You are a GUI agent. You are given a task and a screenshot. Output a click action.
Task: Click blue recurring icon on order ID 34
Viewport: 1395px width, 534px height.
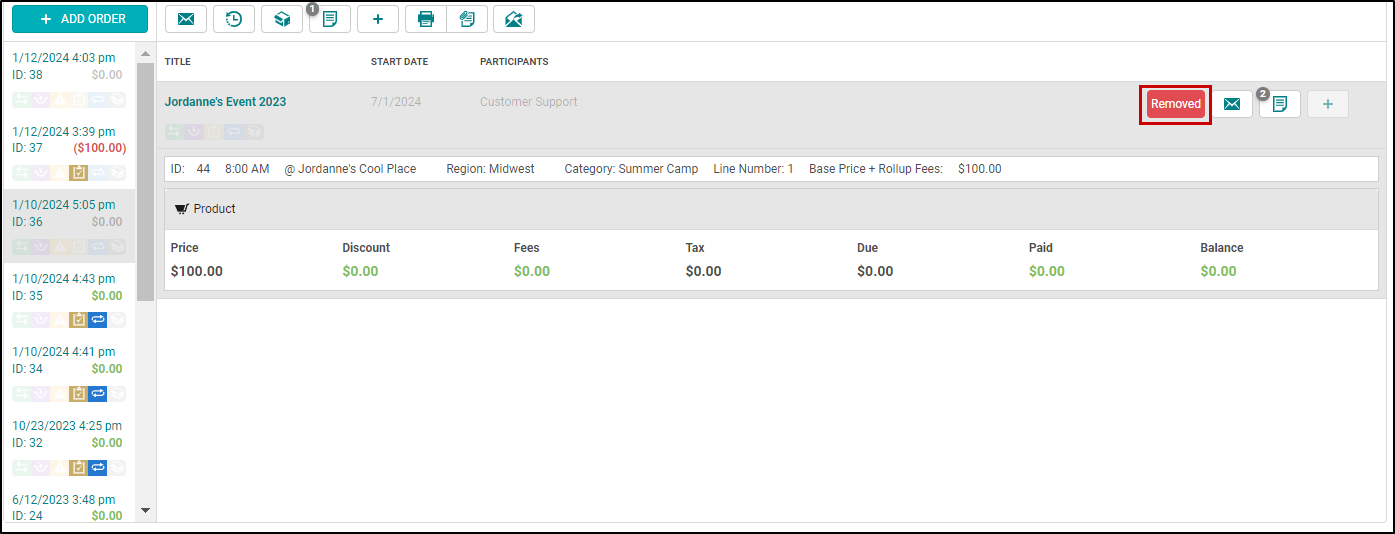[98, 394]
